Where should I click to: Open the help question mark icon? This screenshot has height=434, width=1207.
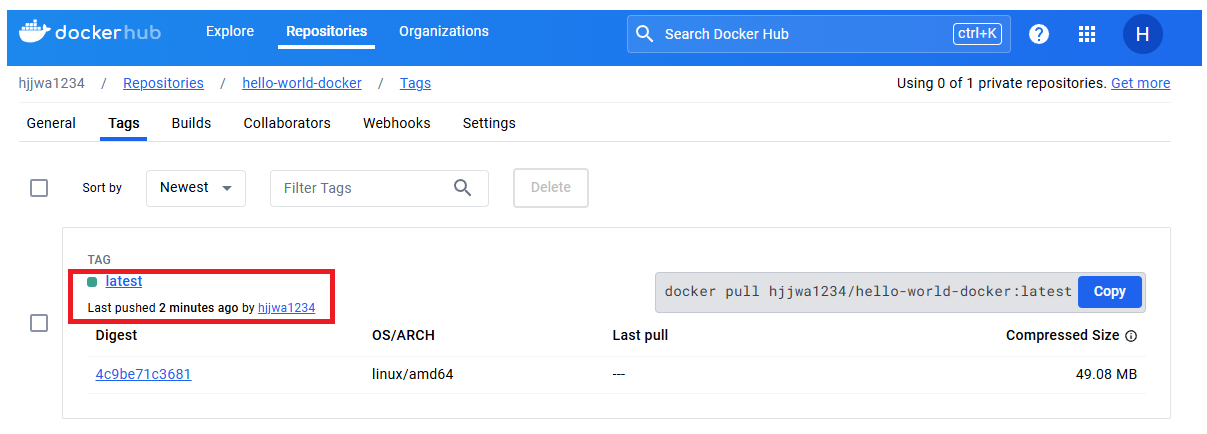1039,34
